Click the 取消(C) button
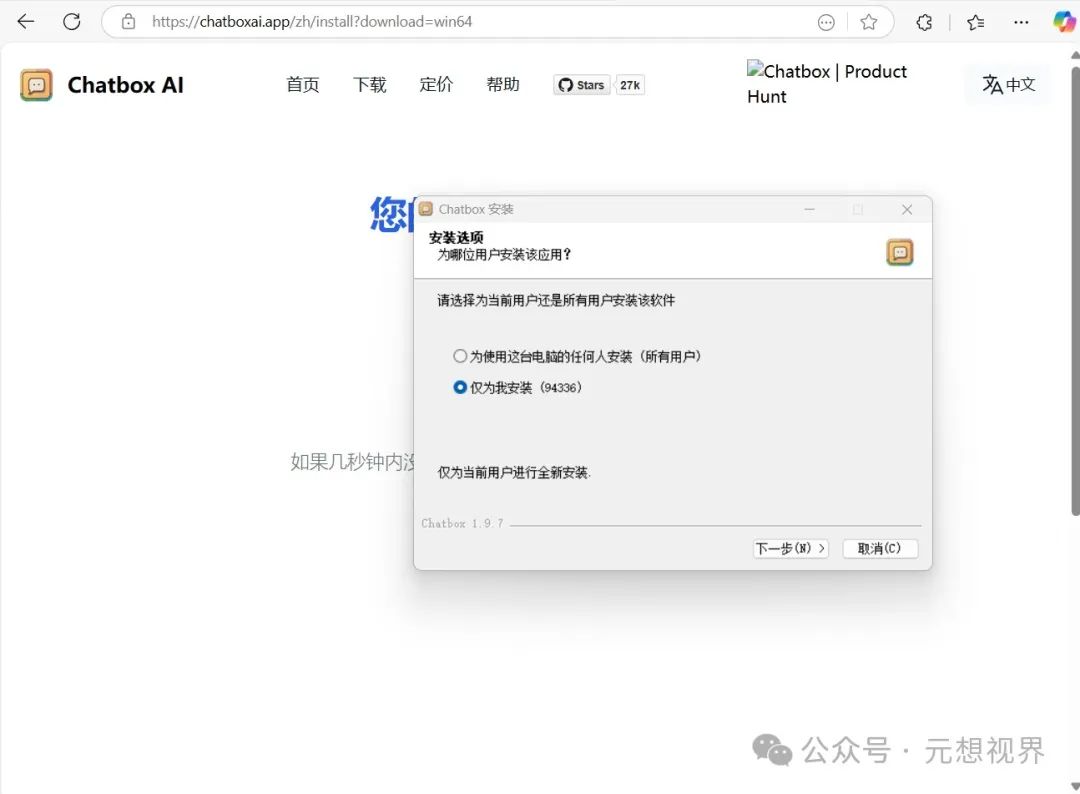 pos(880,548)
